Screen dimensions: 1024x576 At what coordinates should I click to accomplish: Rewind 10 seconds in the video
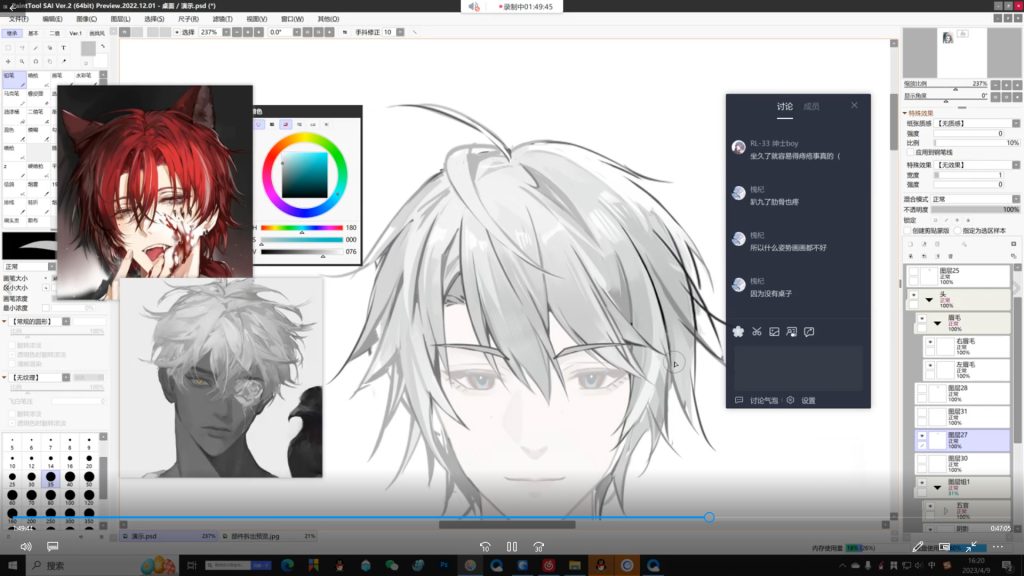[485, 547]
